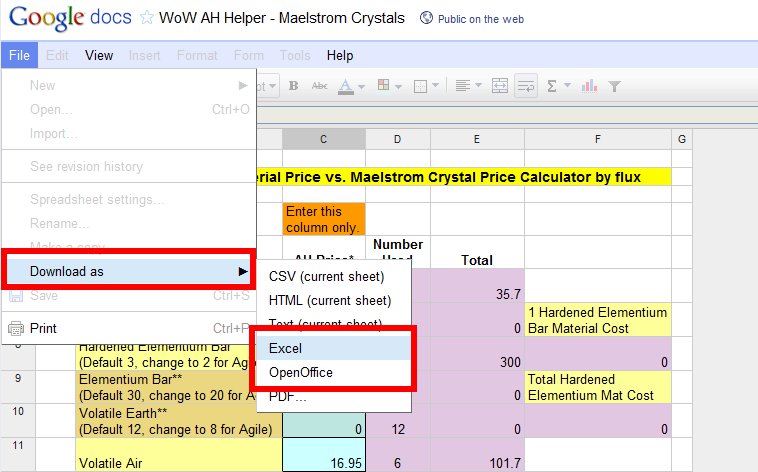This screenshot has width=758, height=472.
Task: Click the globe sharing icon
Action: [x=426, y=18]
